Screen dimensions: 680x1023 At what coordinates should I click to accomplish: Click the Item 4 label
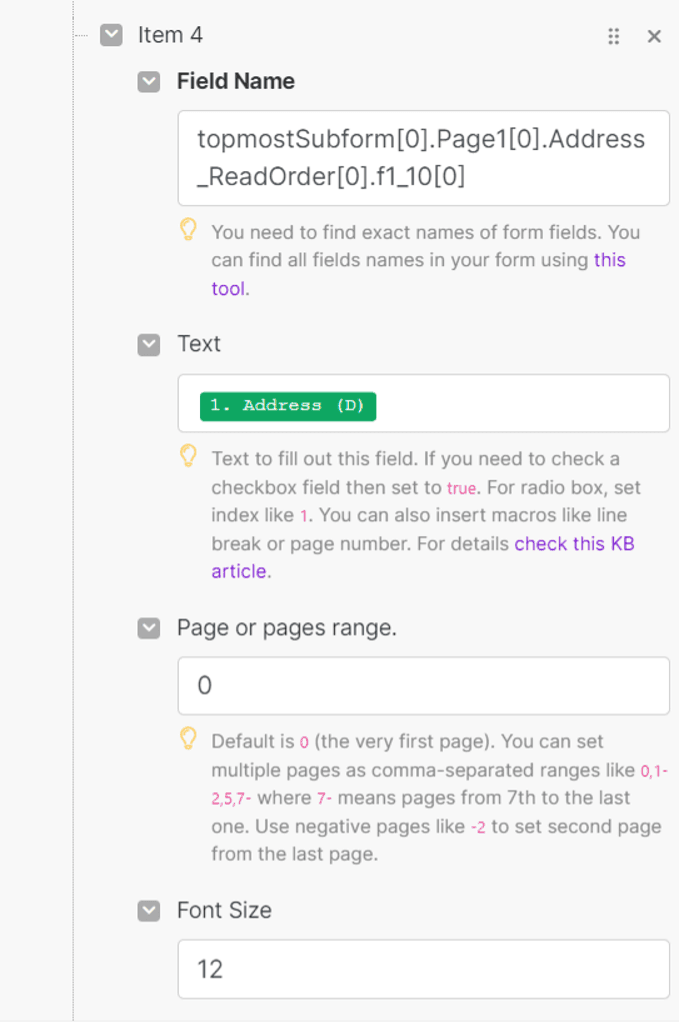[170, 35]
